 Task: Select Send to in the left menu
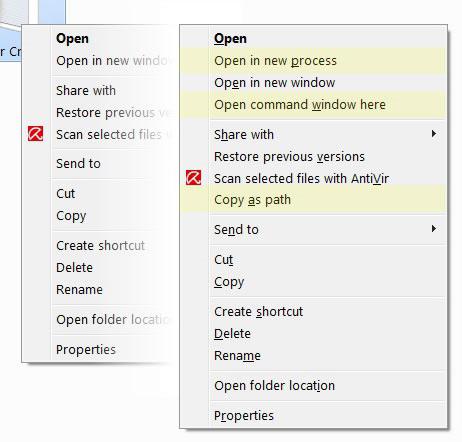(x=78, y=164)
